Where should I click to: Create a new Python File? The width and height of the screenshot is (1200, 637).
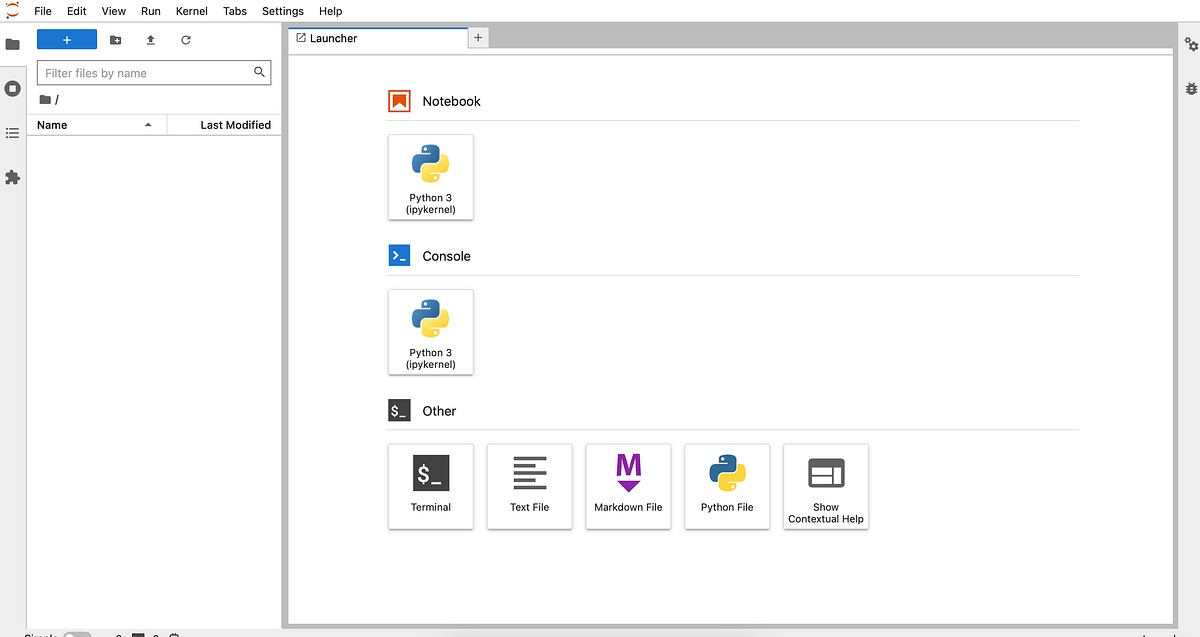coord(728,487)
